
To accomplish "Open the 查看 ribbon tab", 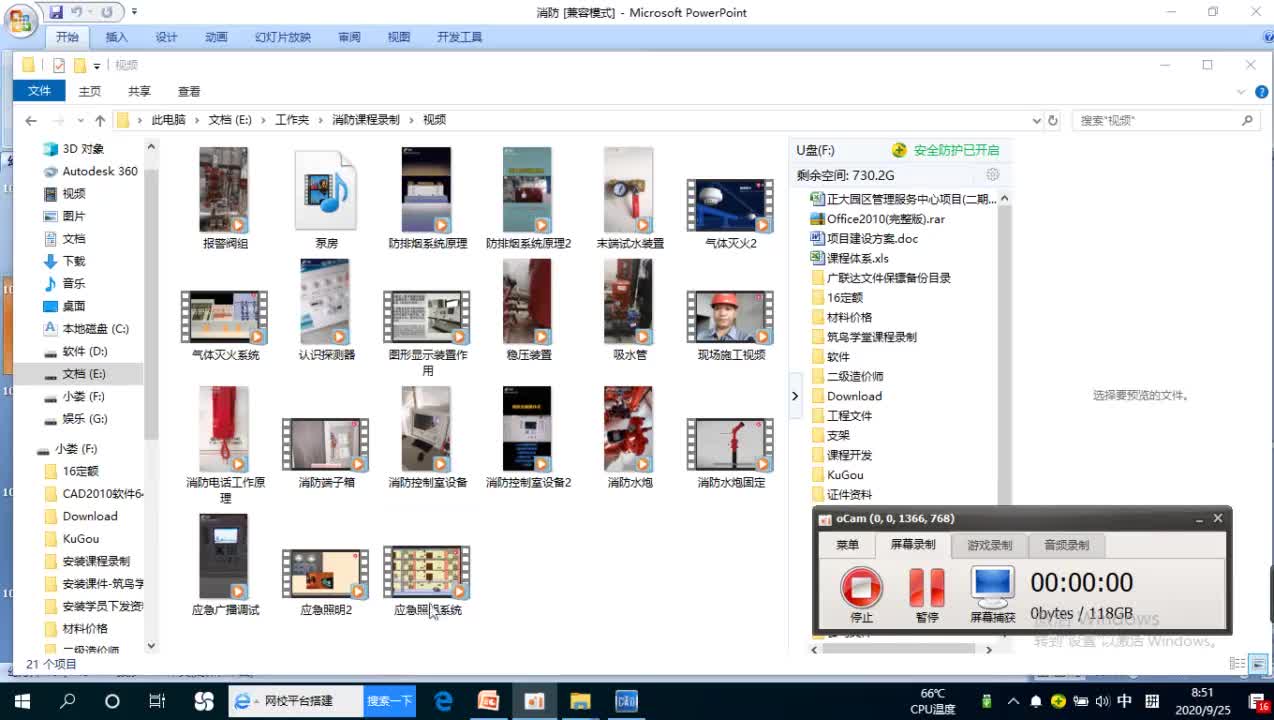I will (x=189, y=91).
